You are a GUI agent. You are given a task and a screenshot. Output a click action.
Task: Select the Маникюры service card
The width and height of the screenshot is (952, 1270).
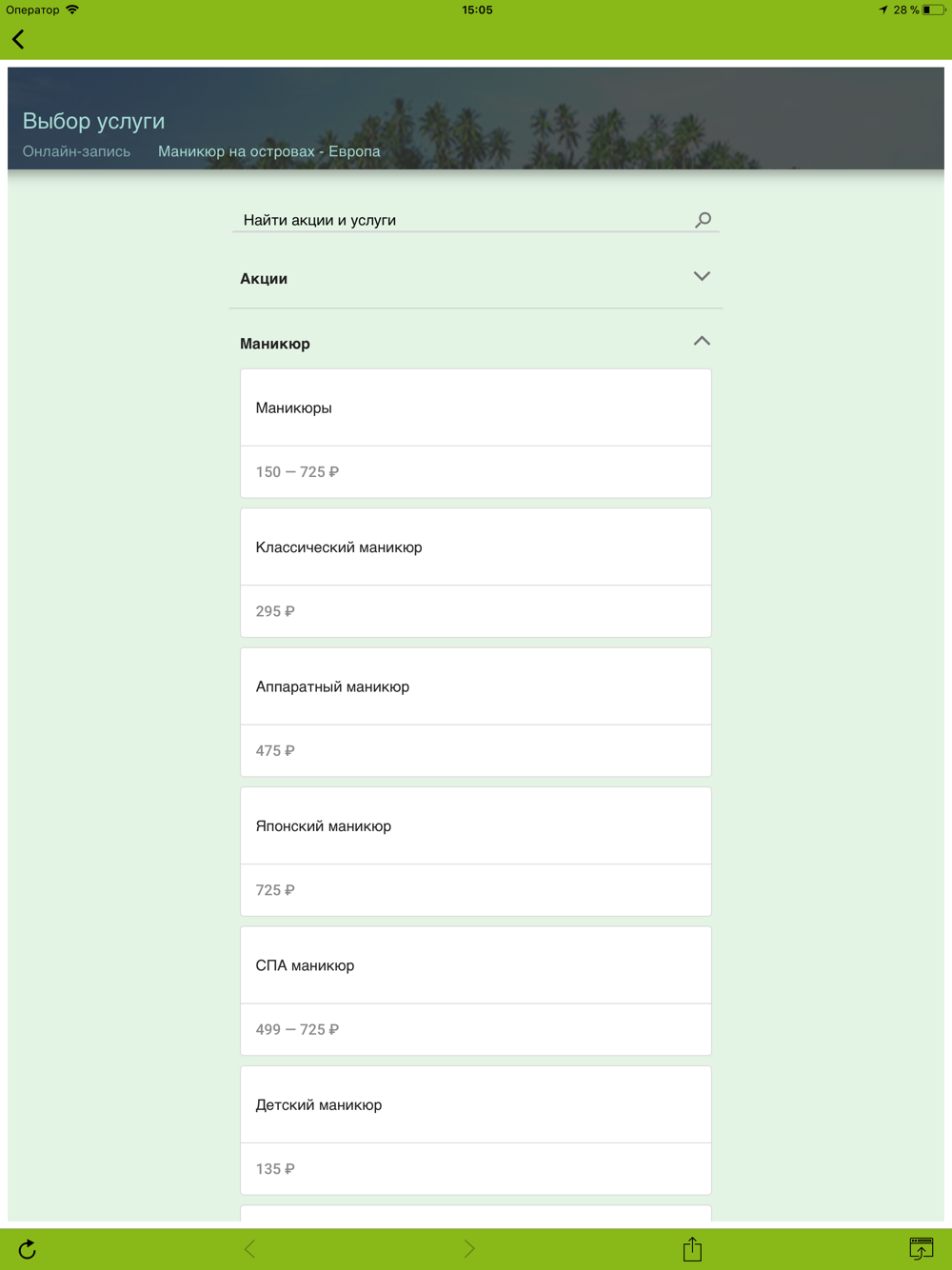coord(475,433)
